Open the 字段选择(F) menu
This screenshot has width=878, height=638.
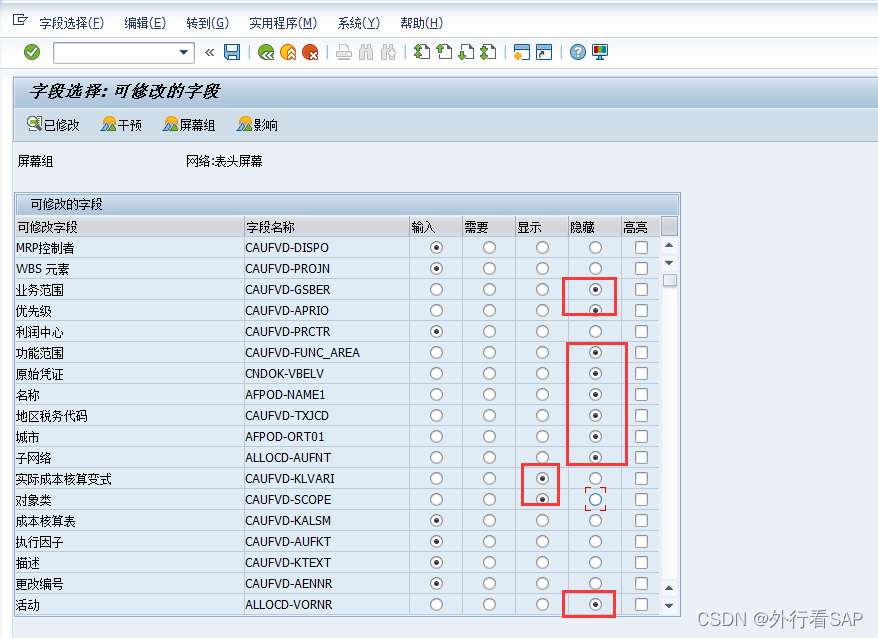72,23
